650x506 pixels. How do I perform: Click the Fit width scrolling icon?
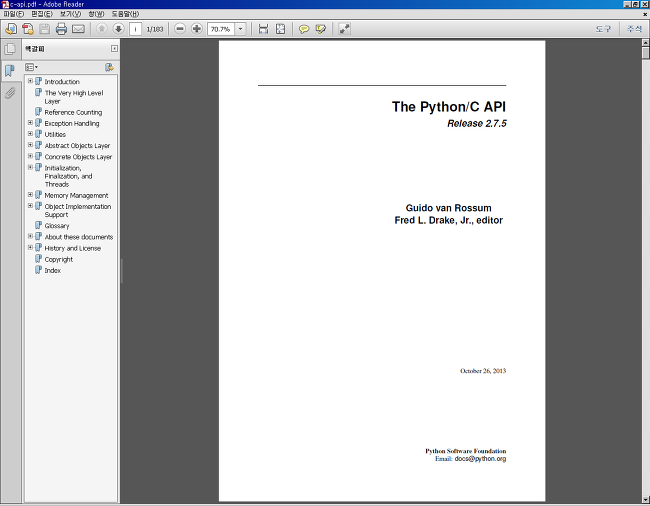(x=263, y=29)
